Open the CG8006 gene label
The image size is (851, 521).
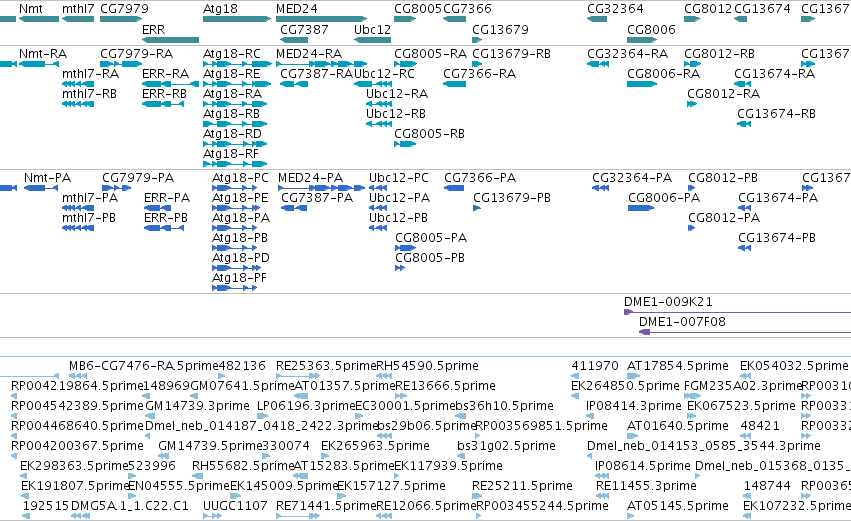click(651, 29)
